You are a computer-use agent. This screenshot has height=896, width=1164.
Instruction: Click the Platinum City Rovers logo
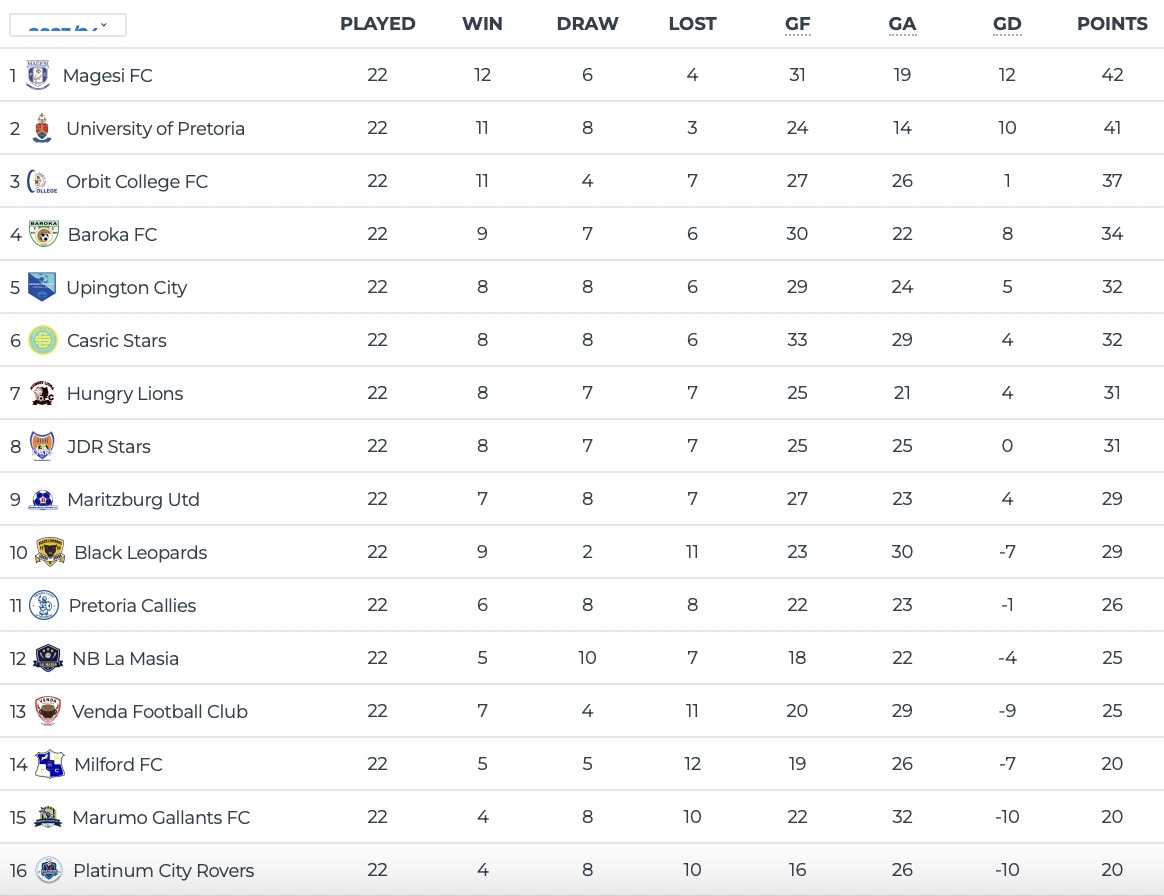click(x=48, y=870)
